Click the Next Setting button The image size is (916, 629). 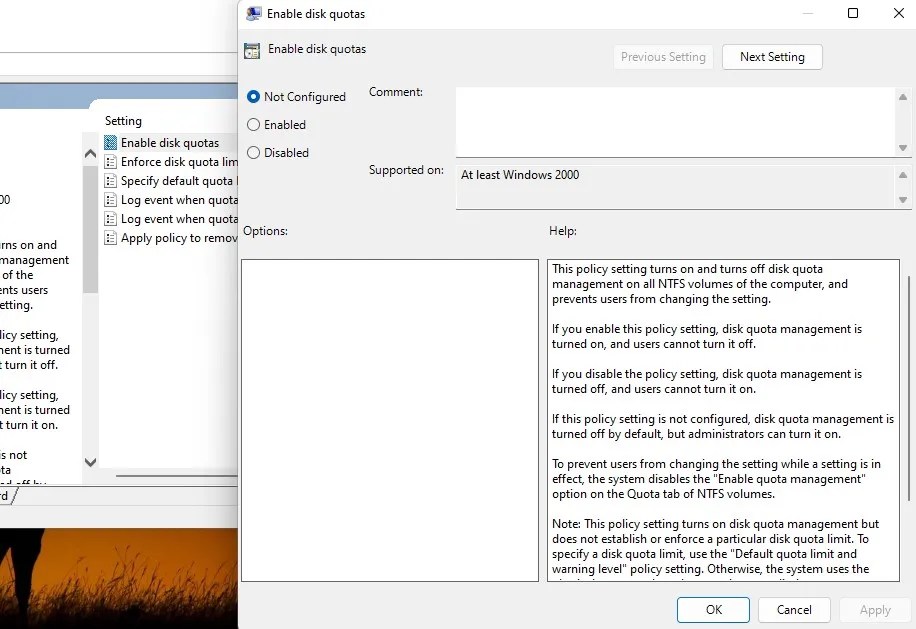[x=771, y=57]
